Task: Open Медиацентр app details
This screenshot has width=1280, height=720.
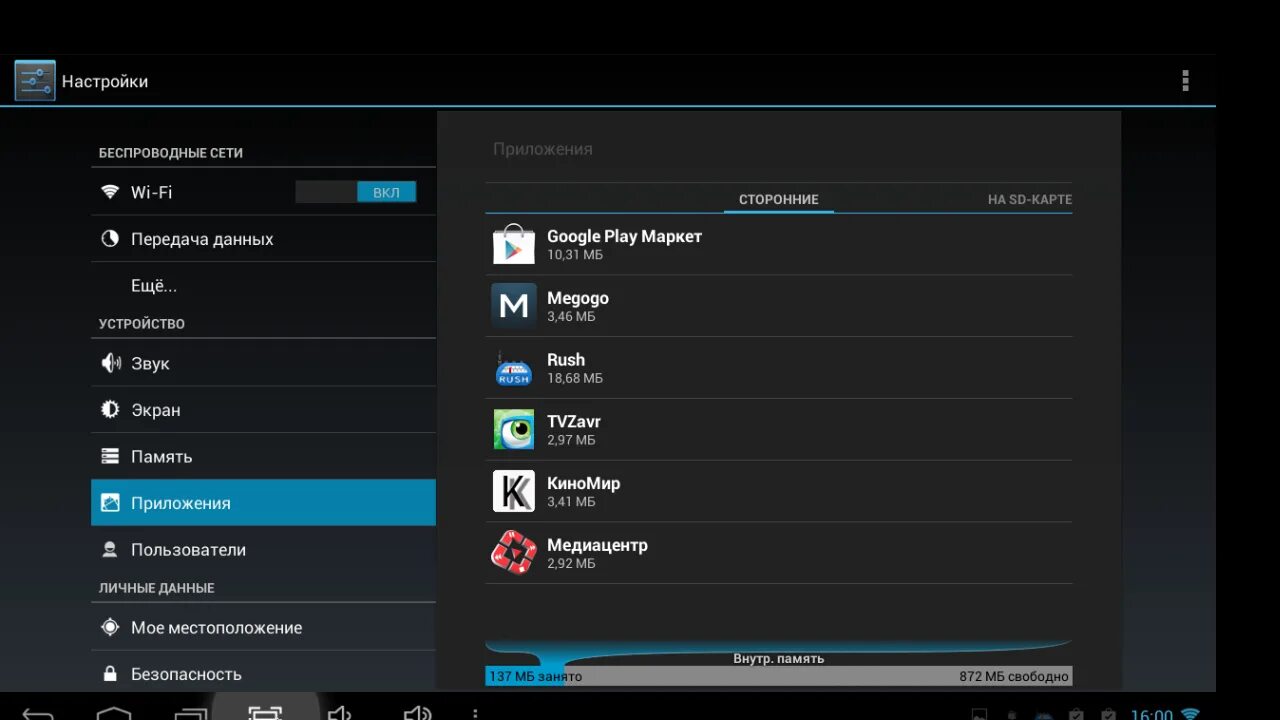Action: click(779, 553)
